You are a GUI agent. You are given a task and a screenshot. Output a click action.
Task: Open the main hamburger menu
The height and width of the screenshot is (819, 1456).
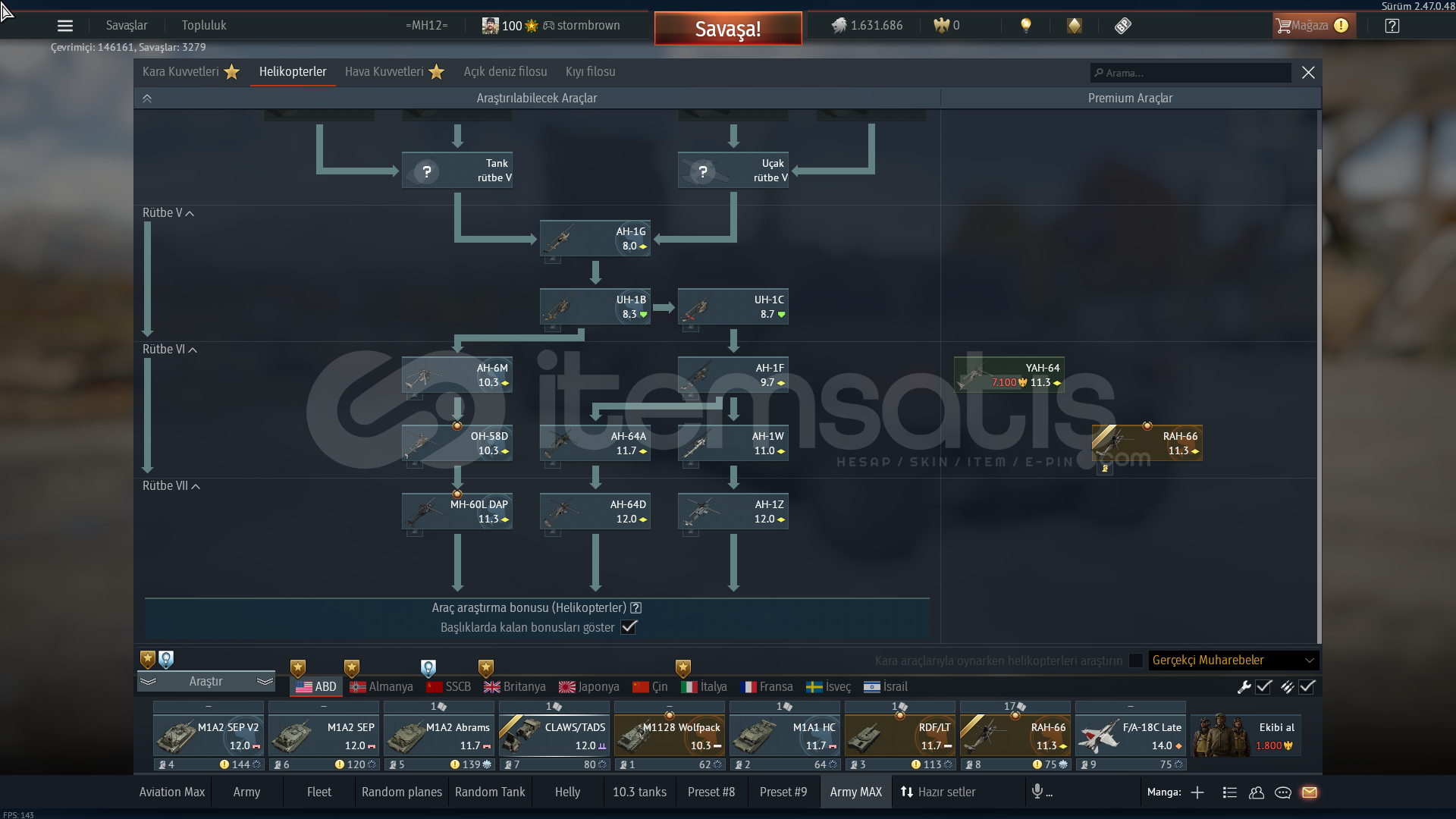[x=65, y=26]
